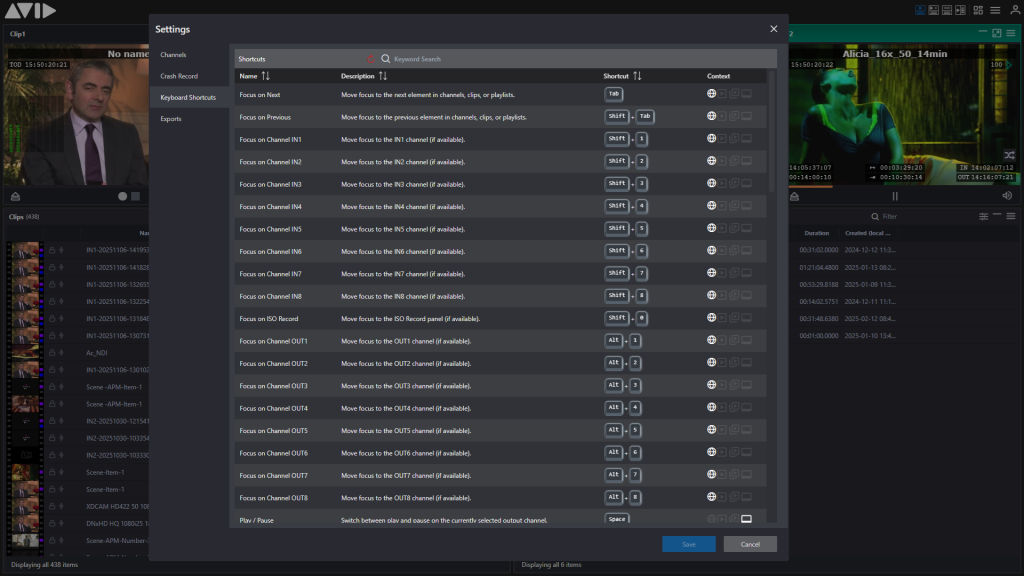Click the stop square button under Clip1 player
Screen dimensions: 1024x576
pyautogui.click(x=135, y=196)
